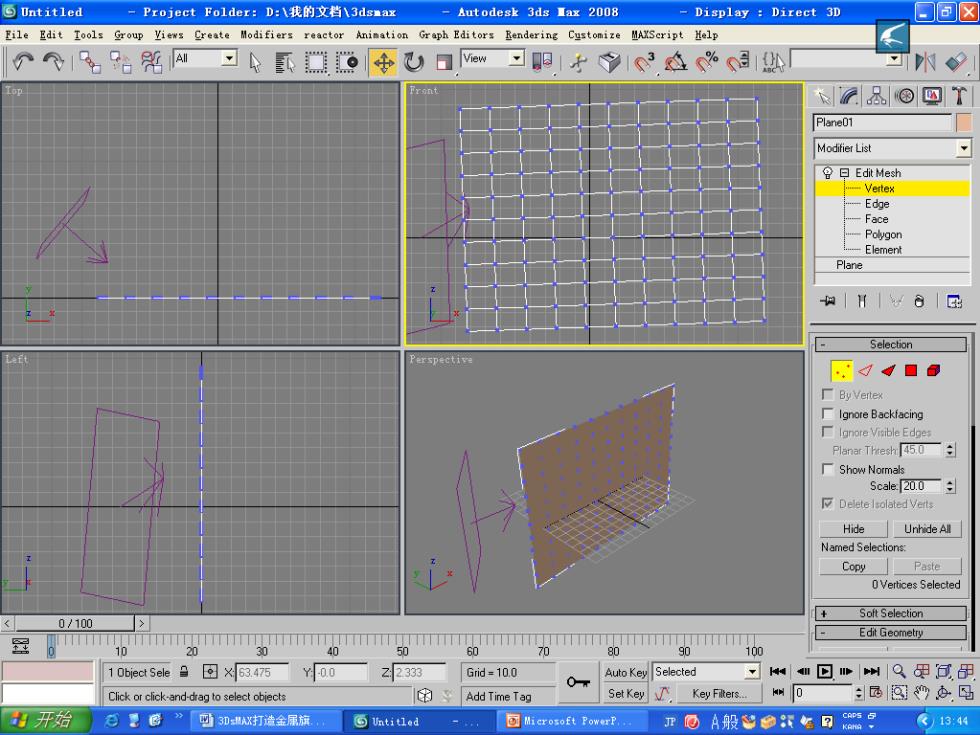
Task: Activate the Bind to Space Warp tool
Action: pyautogui.click(x=151, y=61)
